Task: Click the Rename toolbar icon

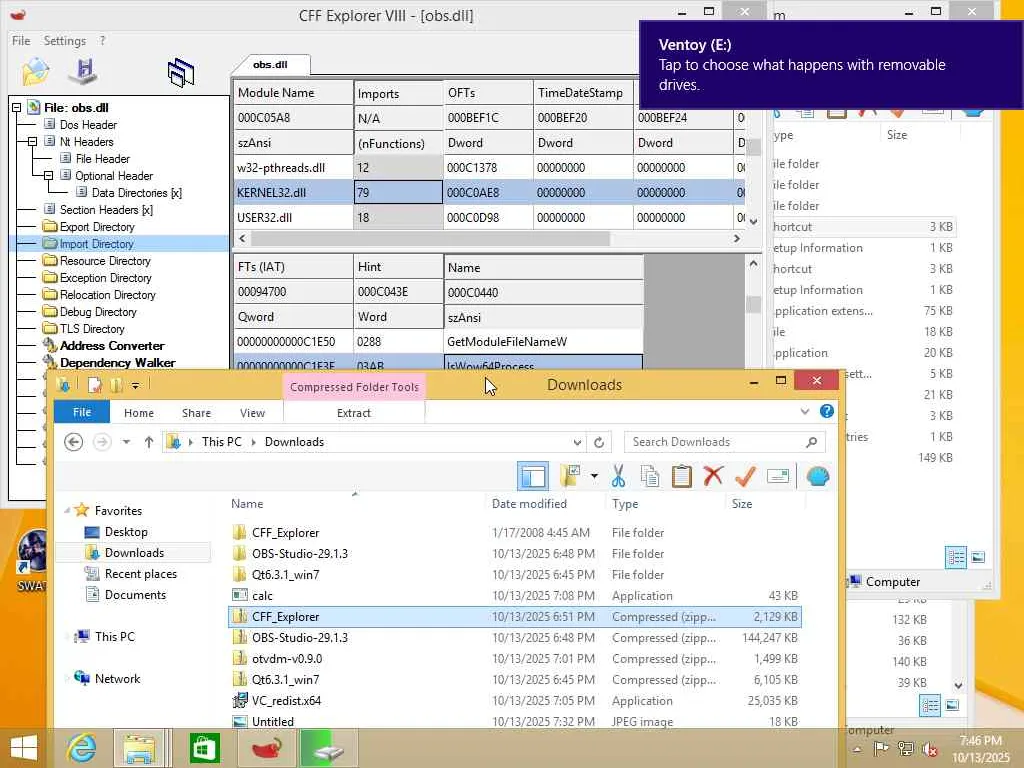Action: (778, 476)
